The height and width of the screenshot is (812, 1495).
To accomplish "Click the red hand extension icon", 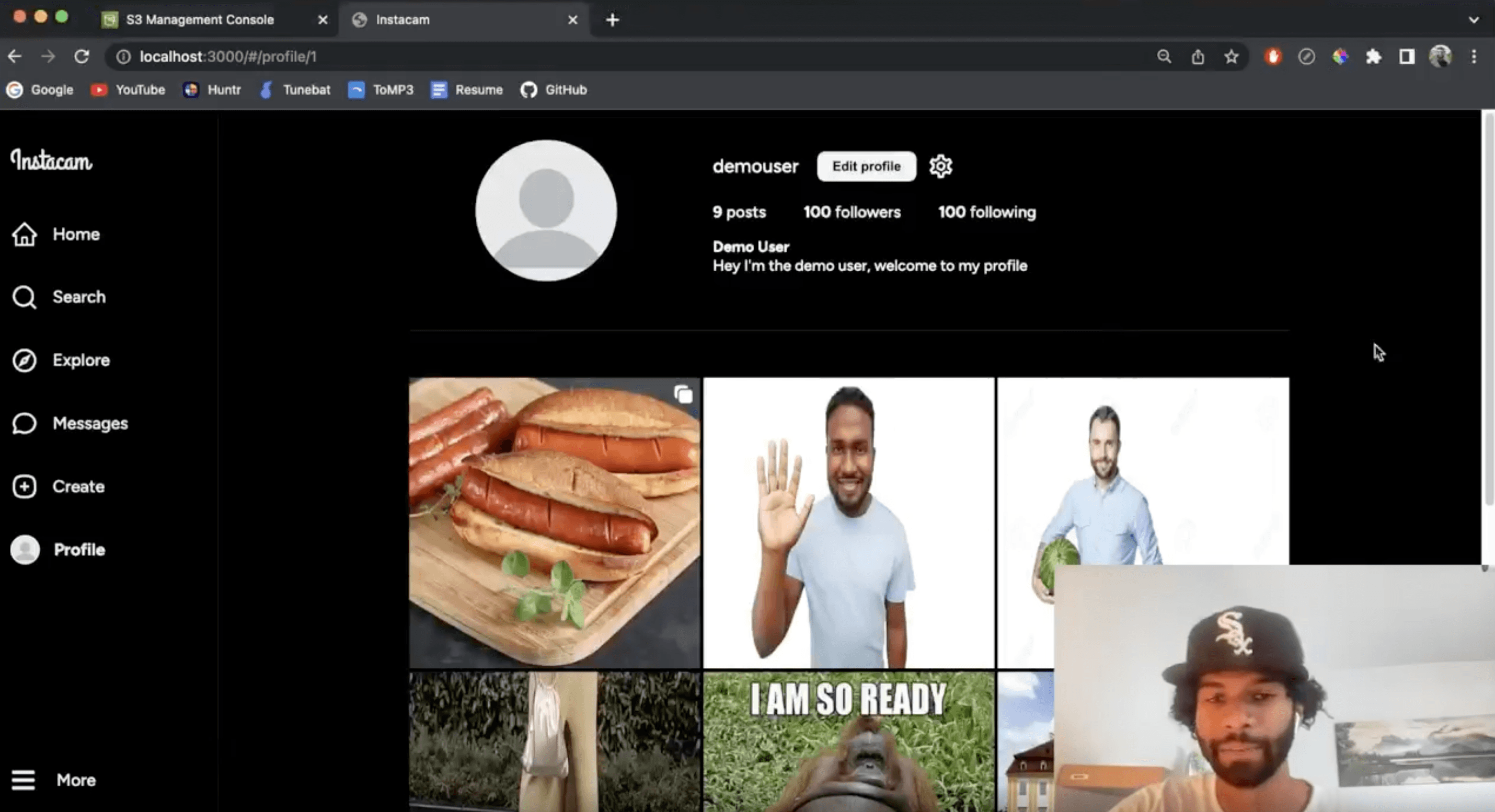I will 1273,56.
